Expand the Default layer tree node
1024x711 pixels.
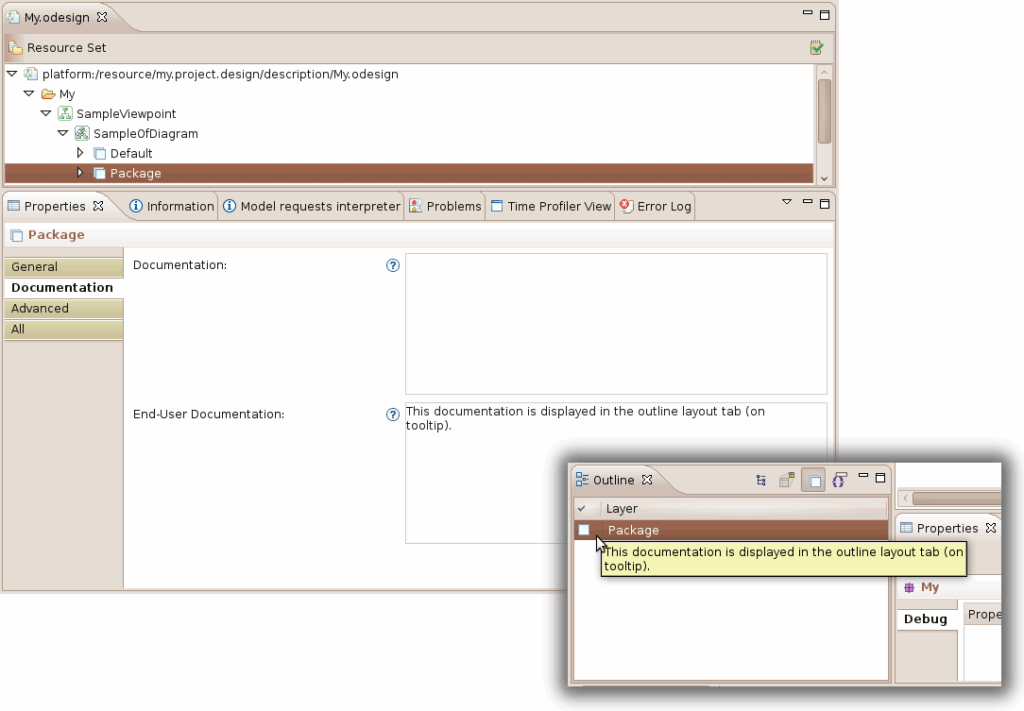click(x=81, y=153)
